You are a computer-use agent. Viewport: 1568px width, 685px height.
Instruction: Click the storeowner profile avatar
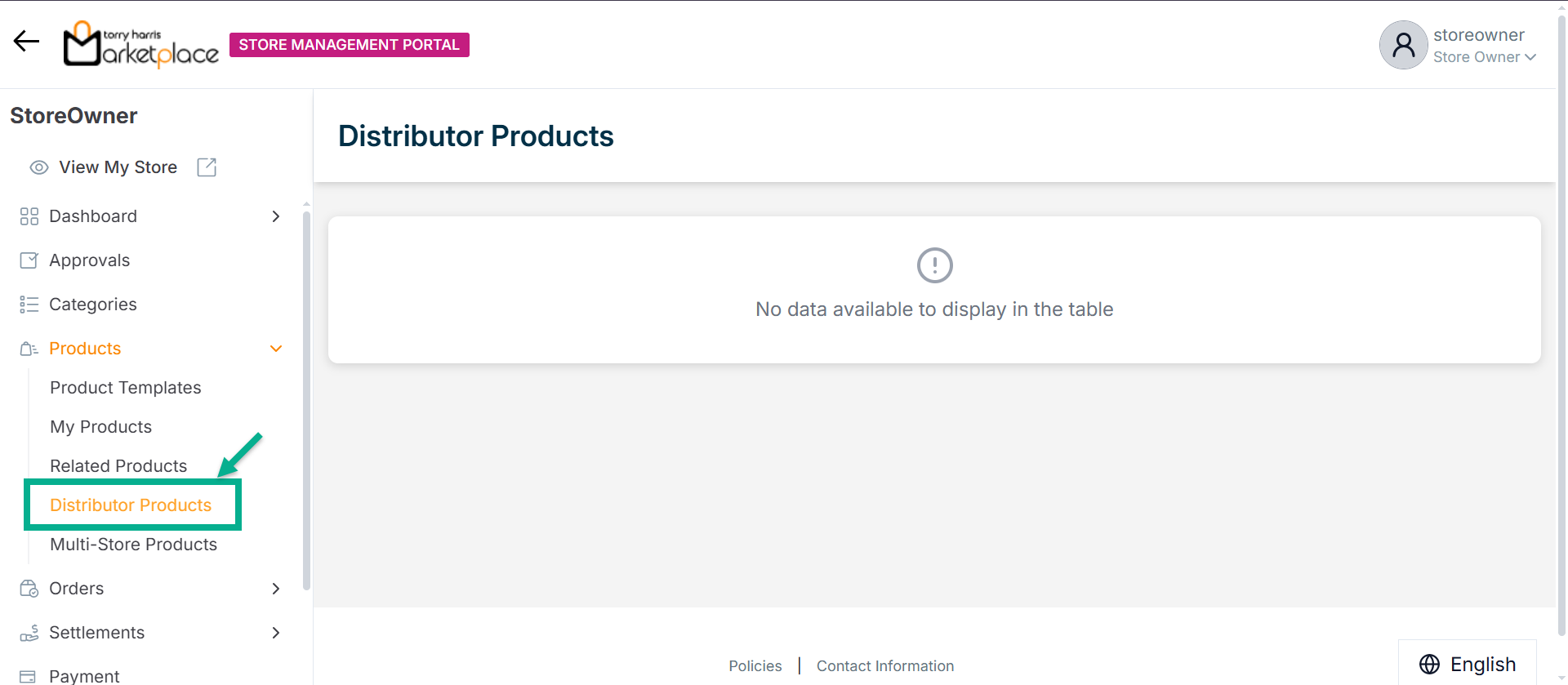1402,45
